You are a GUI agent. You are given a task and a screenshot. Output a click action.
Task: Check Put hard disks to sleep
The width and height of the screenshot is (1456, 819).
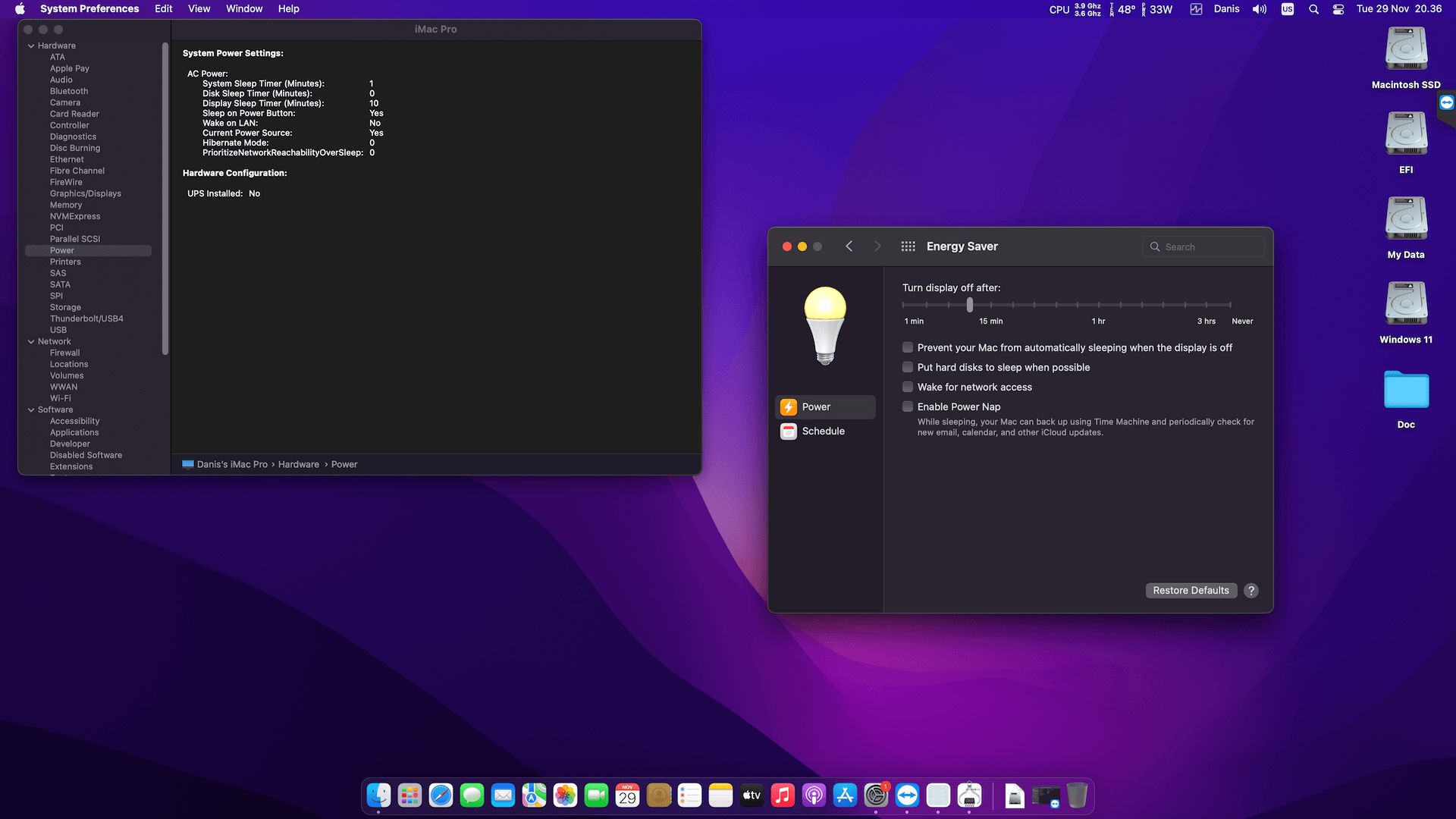(908, 368)
